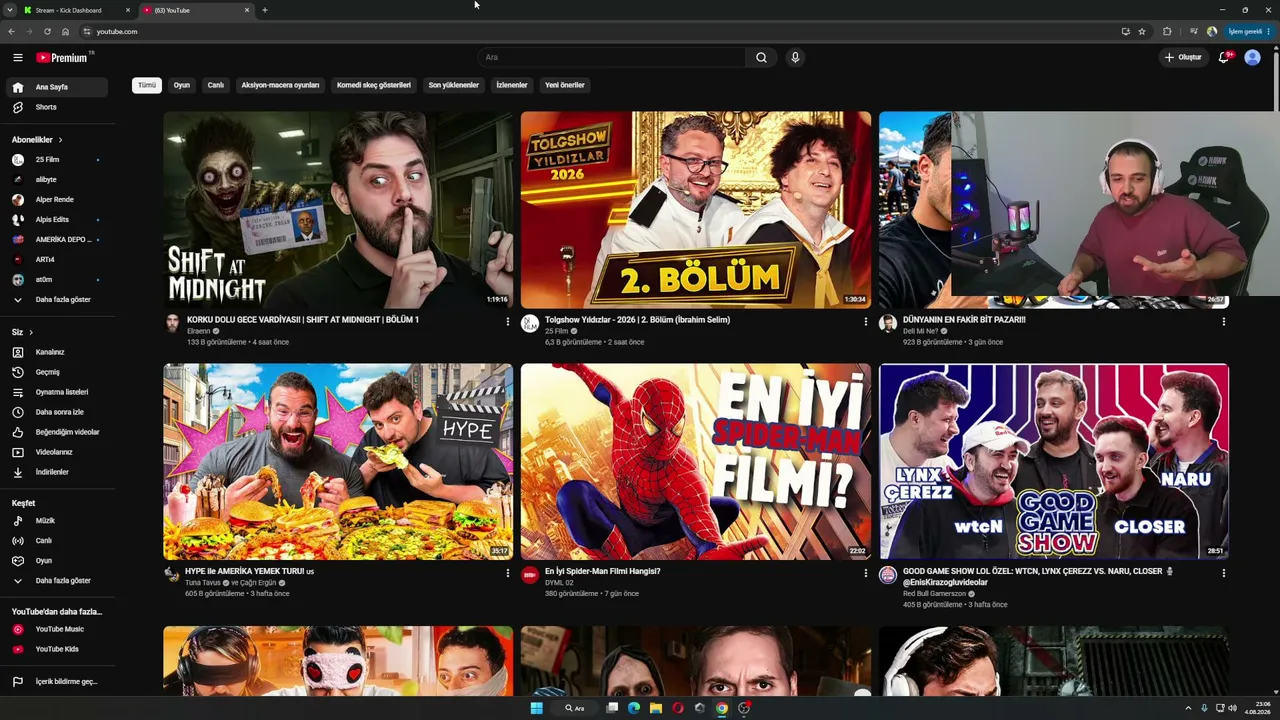Image resolution: width=1280 pixels, height=720 pixels.
Task: Play the HYPE Amerika Yemek Turu thumbnail
Action: [338, 461]
